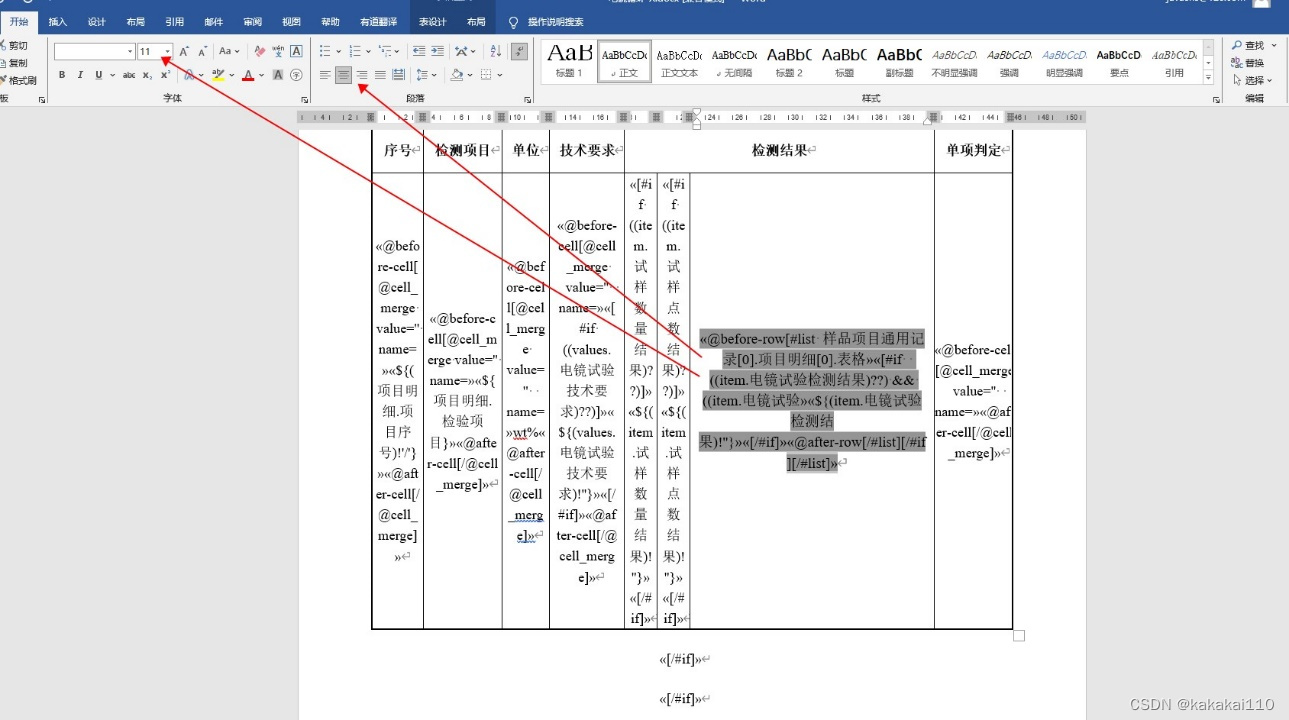Screen dimensions: 1289x720
Task: Open font size dropdown
Action: pos(167,51)
